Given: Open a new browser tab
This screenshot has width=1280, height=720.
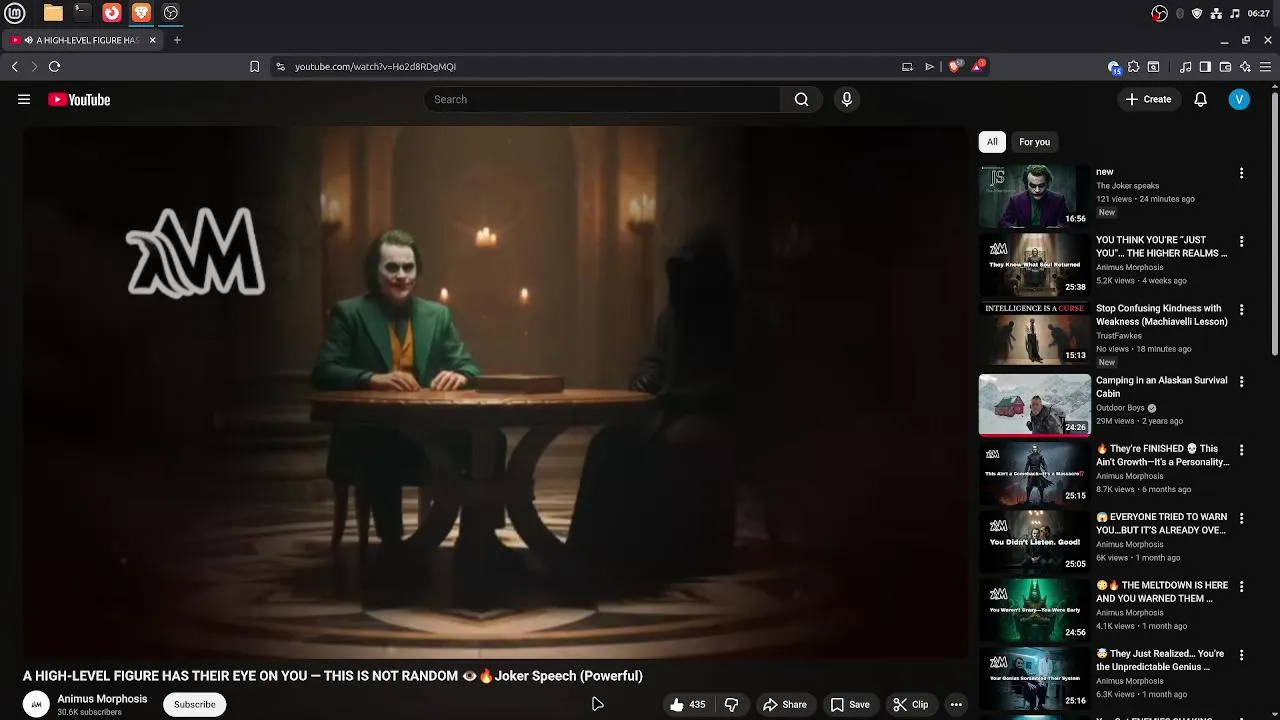Looking at the screenshot, I should [x=177, y=40].
